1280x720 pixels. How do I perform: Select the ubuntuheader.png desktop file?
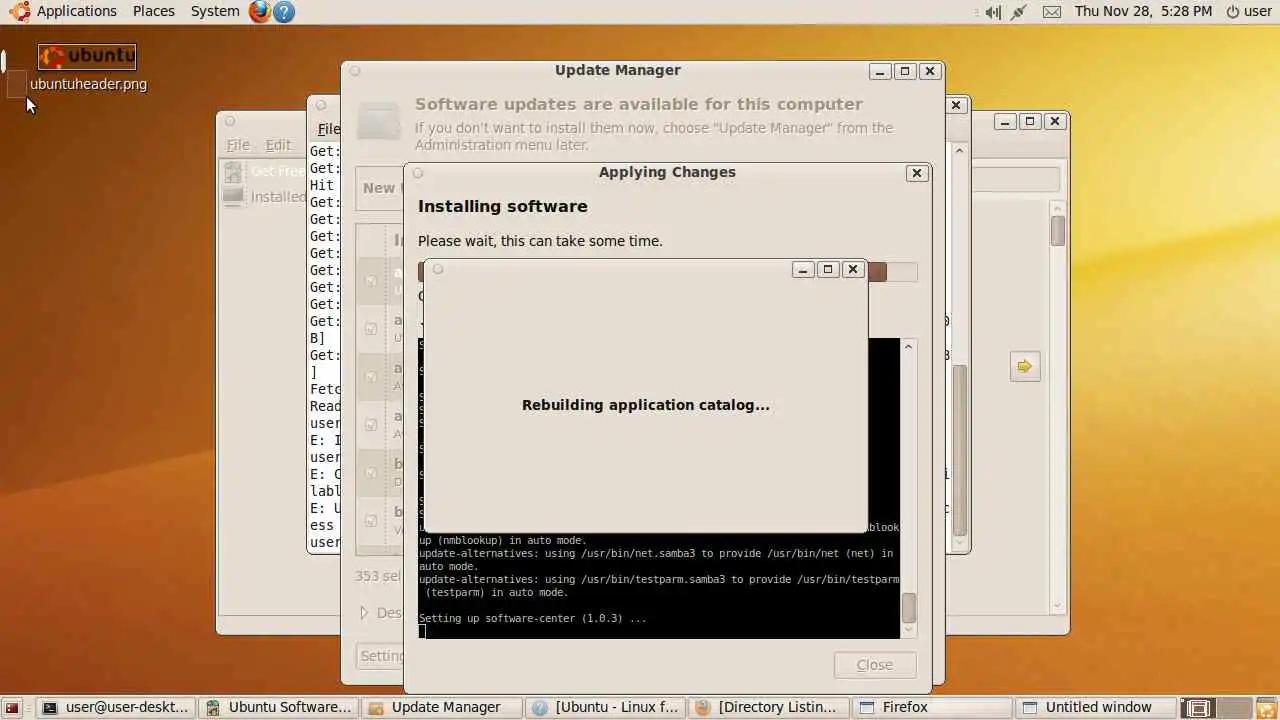(x=88, y=68)
